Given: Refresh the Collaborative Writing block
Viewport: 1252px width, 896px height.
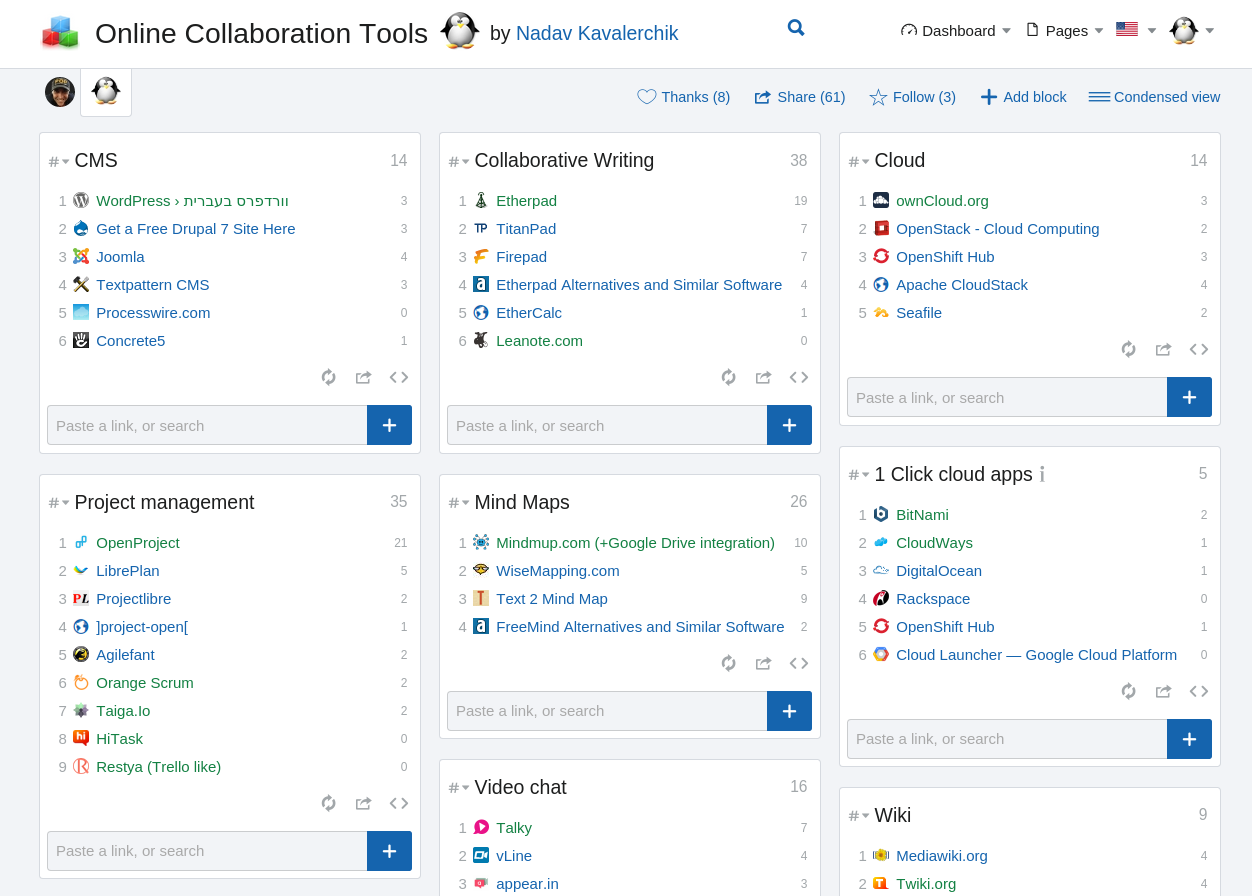Looking at the screenshot, I should 729,377.
